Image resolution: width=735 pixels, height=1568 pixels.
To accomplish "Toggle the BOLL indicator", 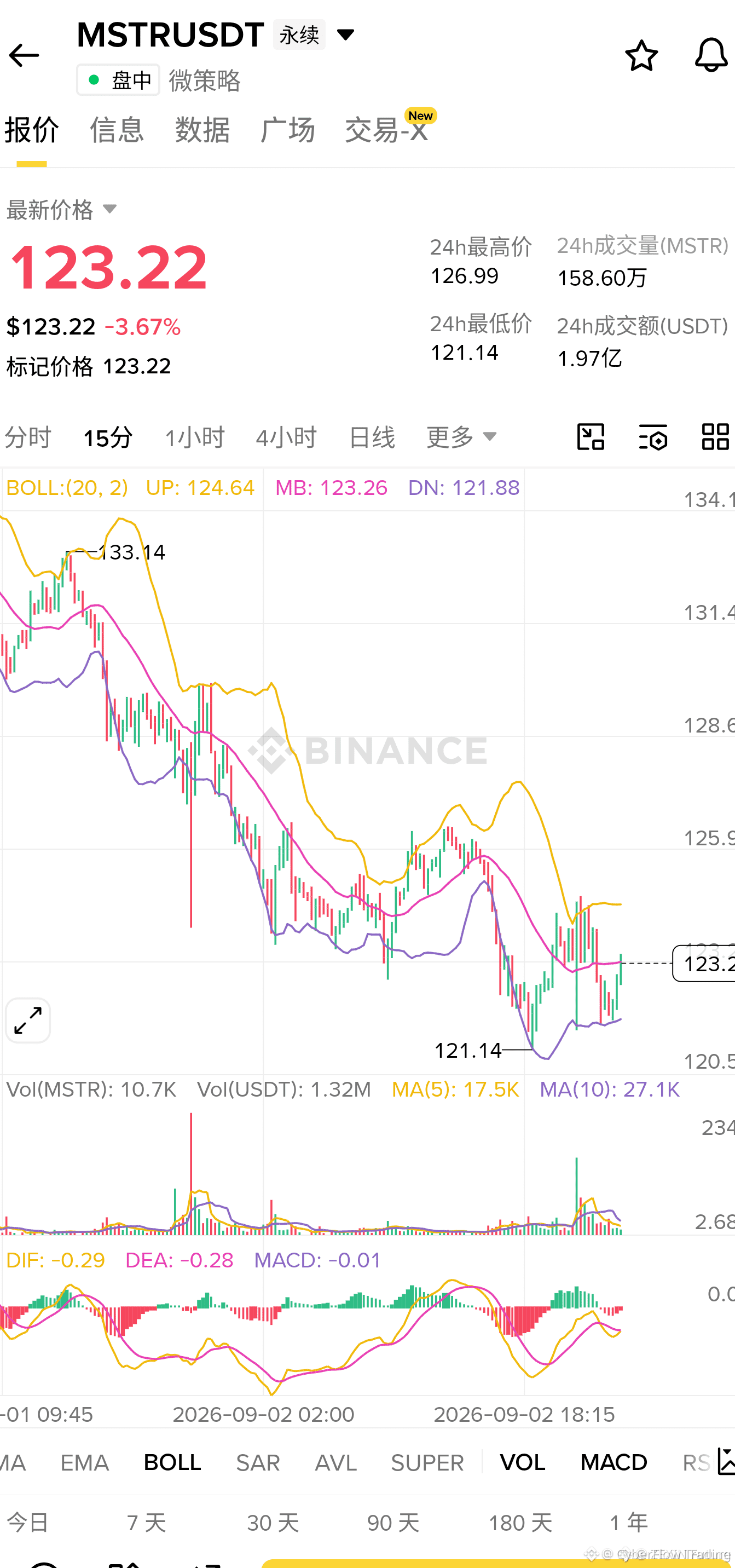I will tap(172, 1462).
